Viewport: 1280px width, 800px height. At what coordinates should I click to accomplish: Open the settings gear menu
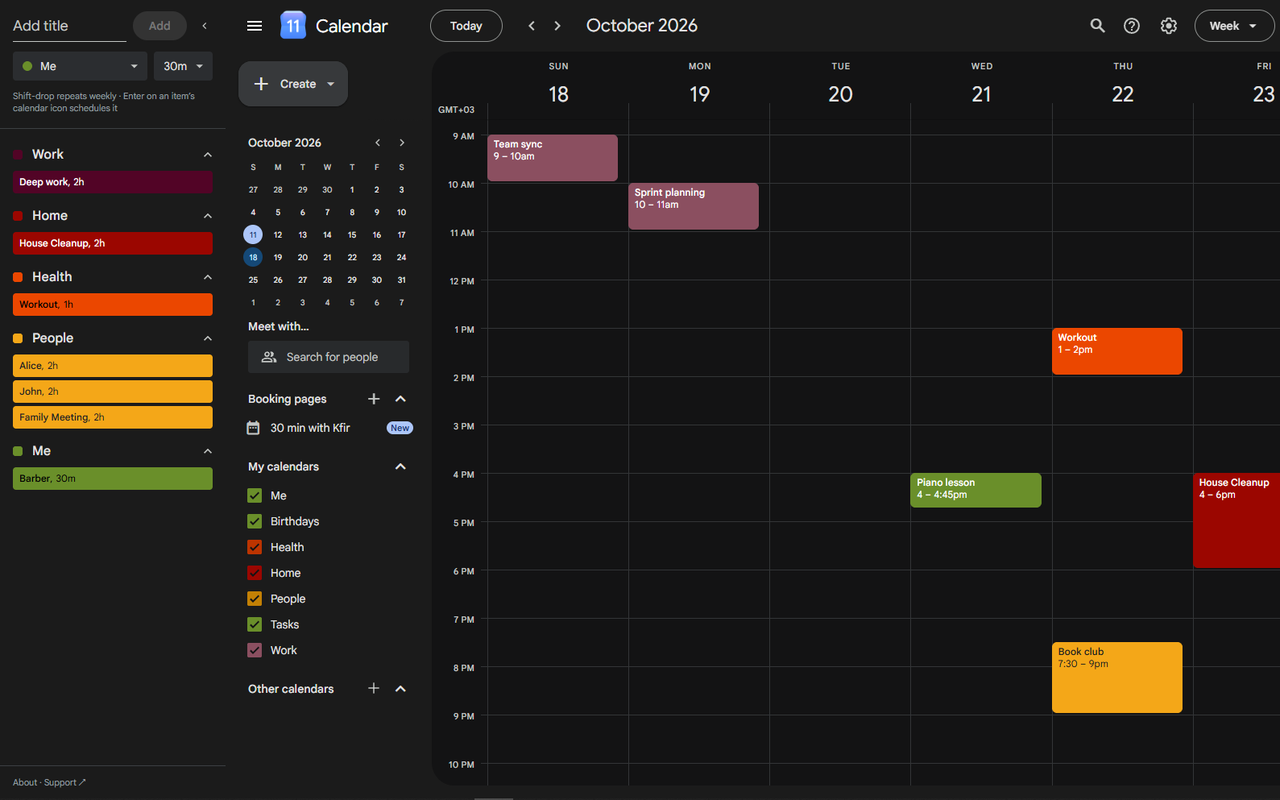(1168, 26)
